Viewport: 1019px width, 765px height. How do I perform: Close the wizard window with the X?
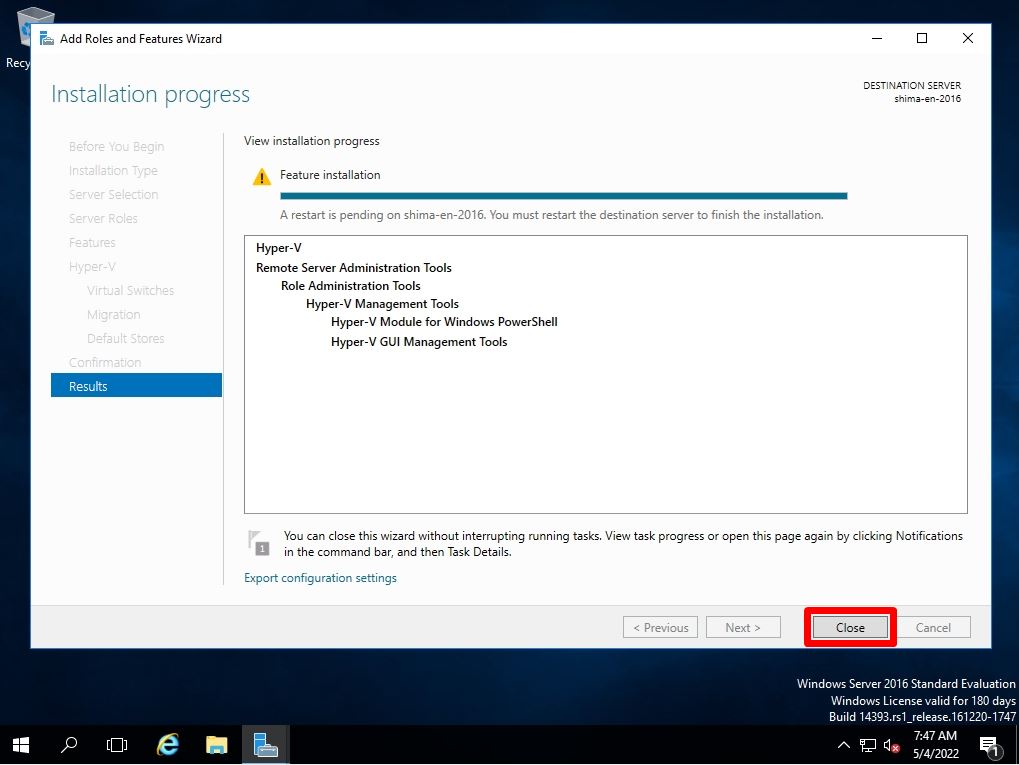click(968, 38)
